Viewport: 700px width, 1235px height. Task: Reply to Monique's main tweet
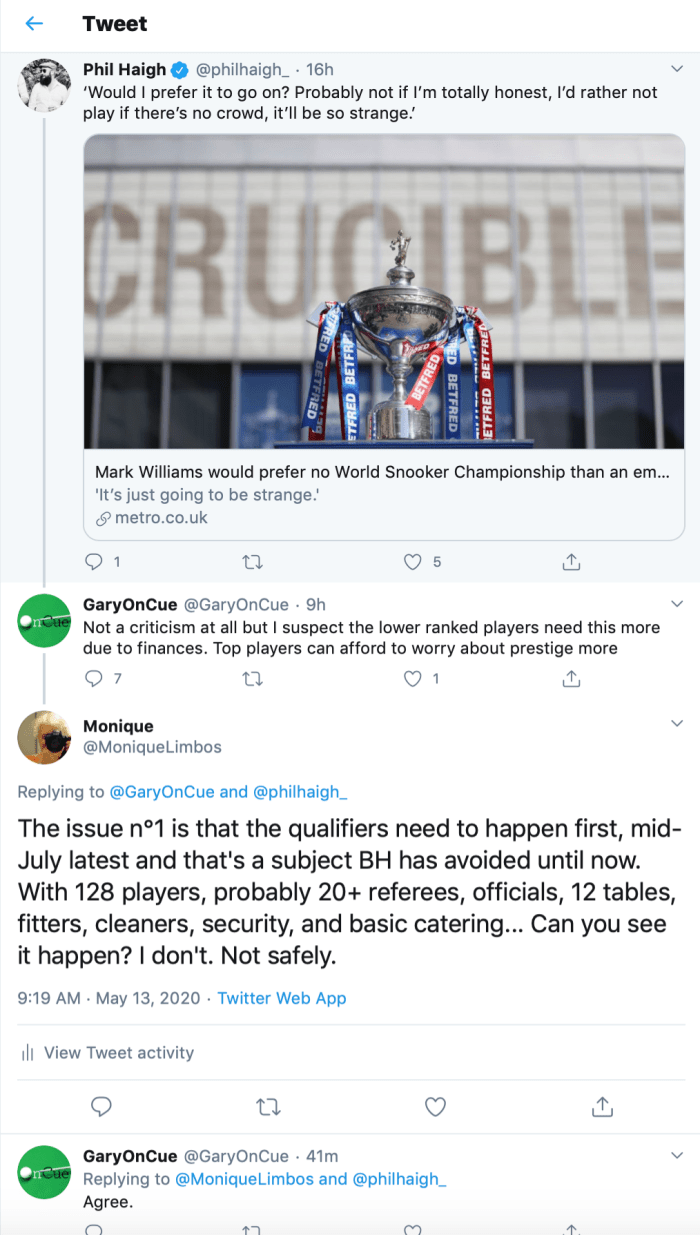[x=101, y=1106]
